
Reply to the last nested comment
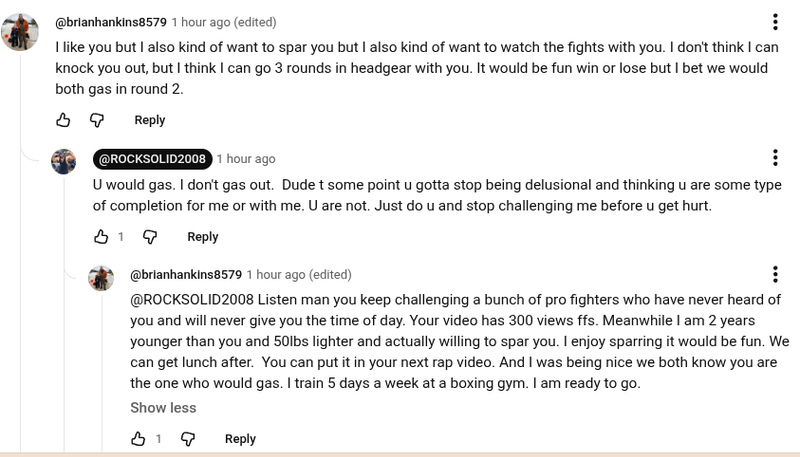(x=240, y=439)
